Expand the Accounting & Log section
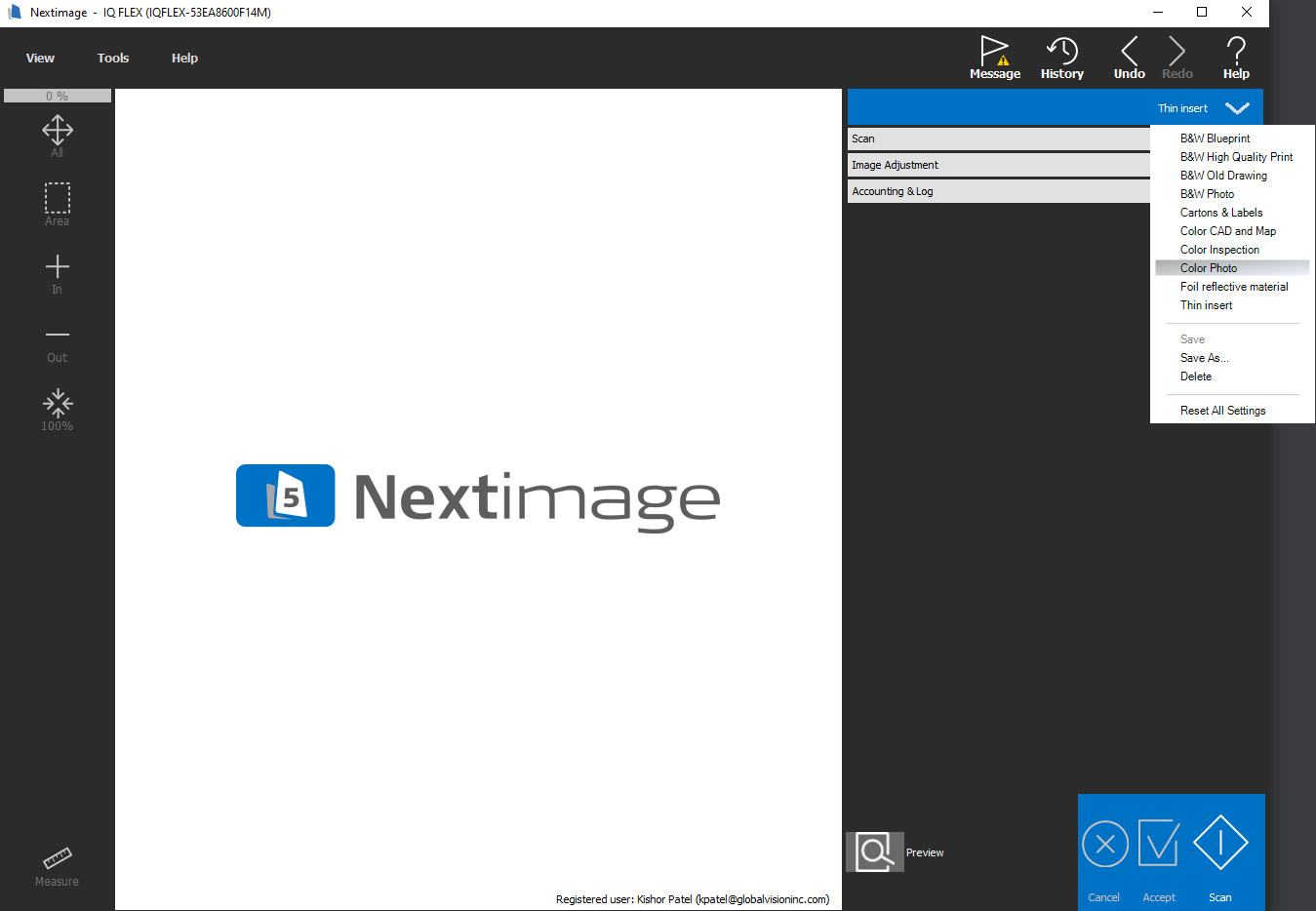This screenshot has height=911, width=1316. (x=997, y=191)
